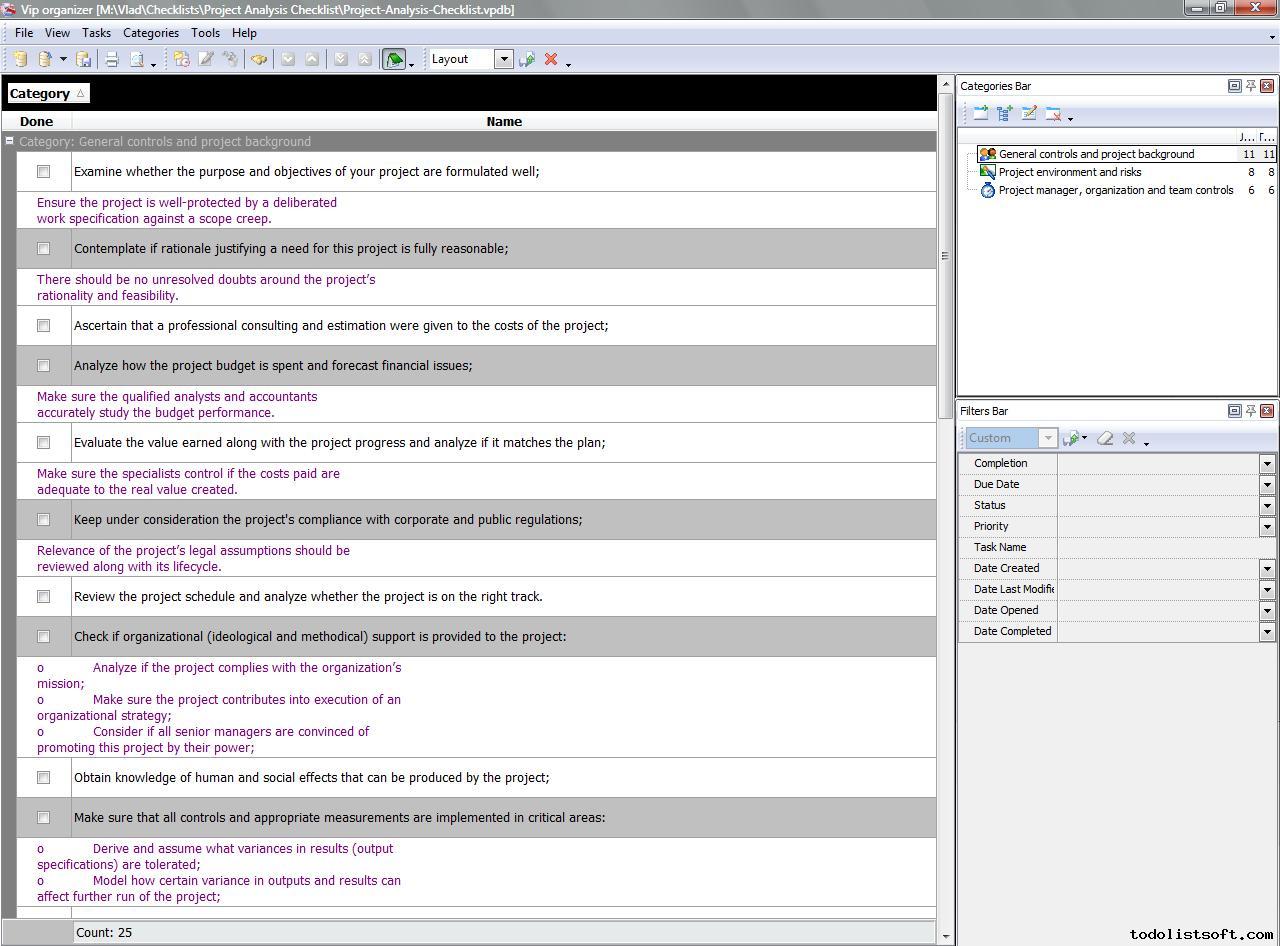Click the edit category pencil icon
Screen dimensions: 1280x946
point(1029,114)
